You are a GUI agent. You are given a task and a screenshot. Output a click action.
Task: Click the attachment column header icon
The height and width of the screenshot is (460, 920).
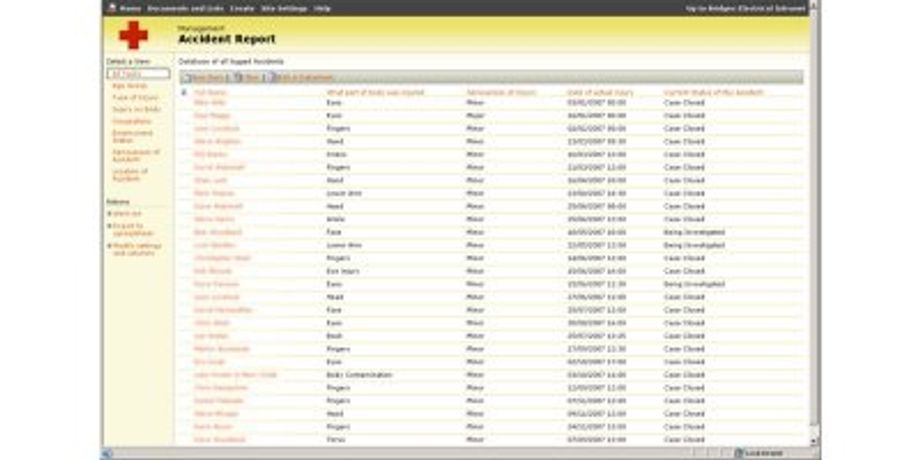[184, 92]
